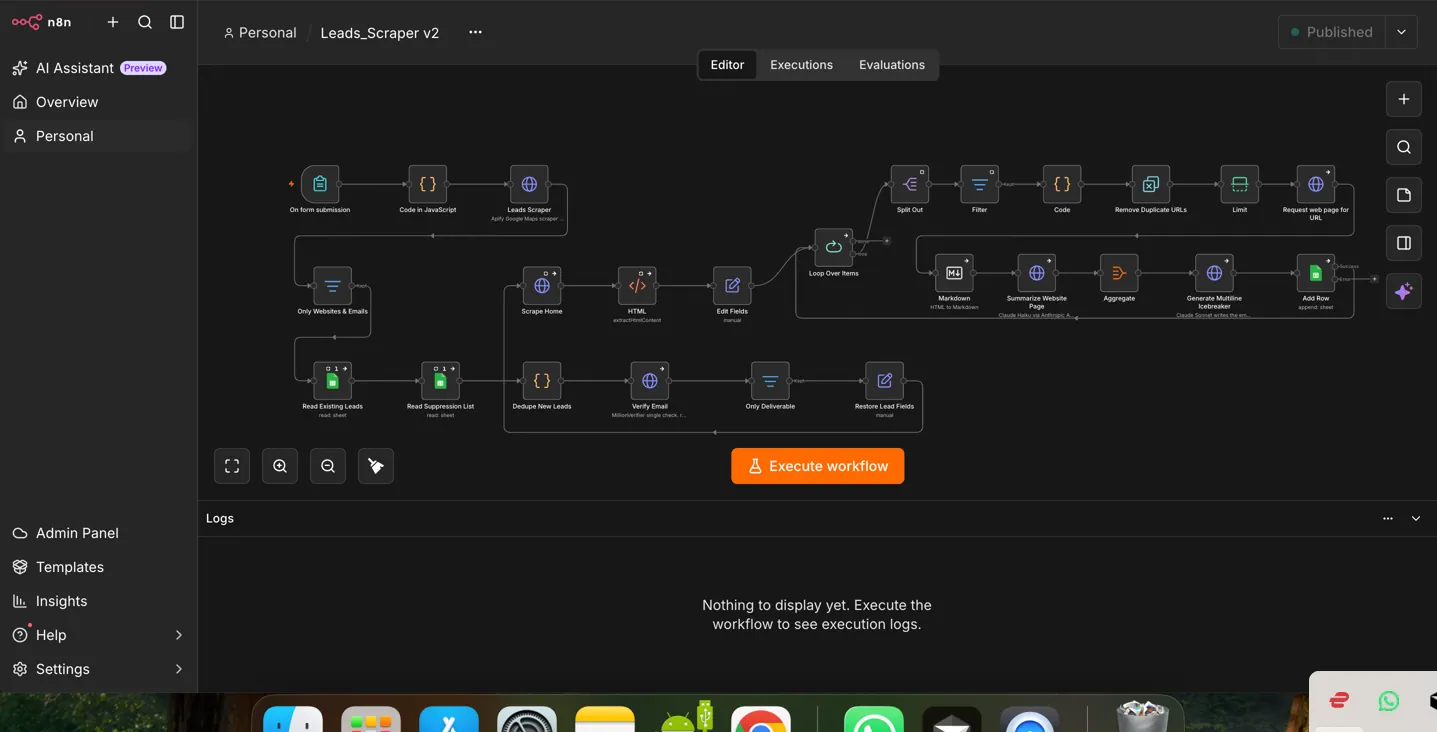Select the Read Existing Leads node
The height and width of the screenshot is (732, 1437).
click(x=333, y=381)
